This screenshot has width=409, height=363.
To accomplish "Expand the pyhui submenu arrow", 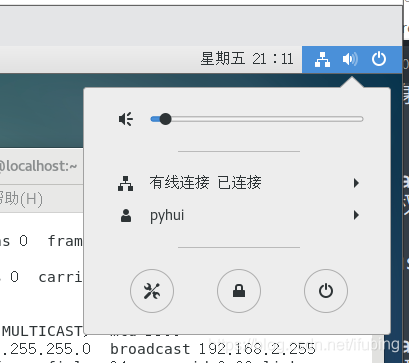I will click(x=356, y=215).
